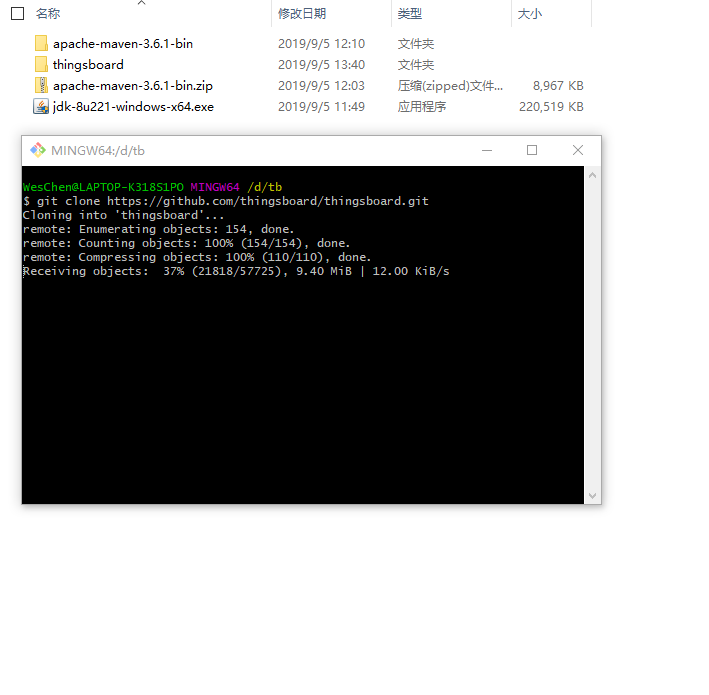This screenshot has width=709, height=695.
Task: Click the date 2019/9/5 12:03
Action: (321, 85)
